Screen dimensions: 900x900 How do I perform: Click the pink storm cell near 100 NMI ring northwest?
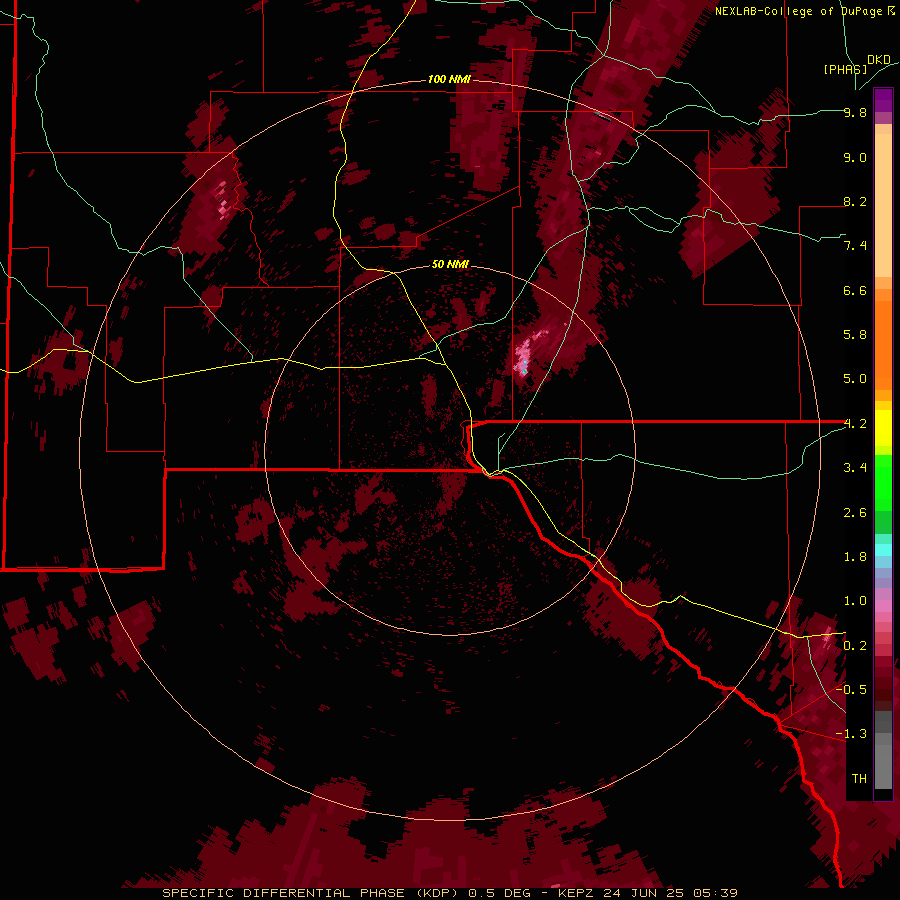point(223,201)
